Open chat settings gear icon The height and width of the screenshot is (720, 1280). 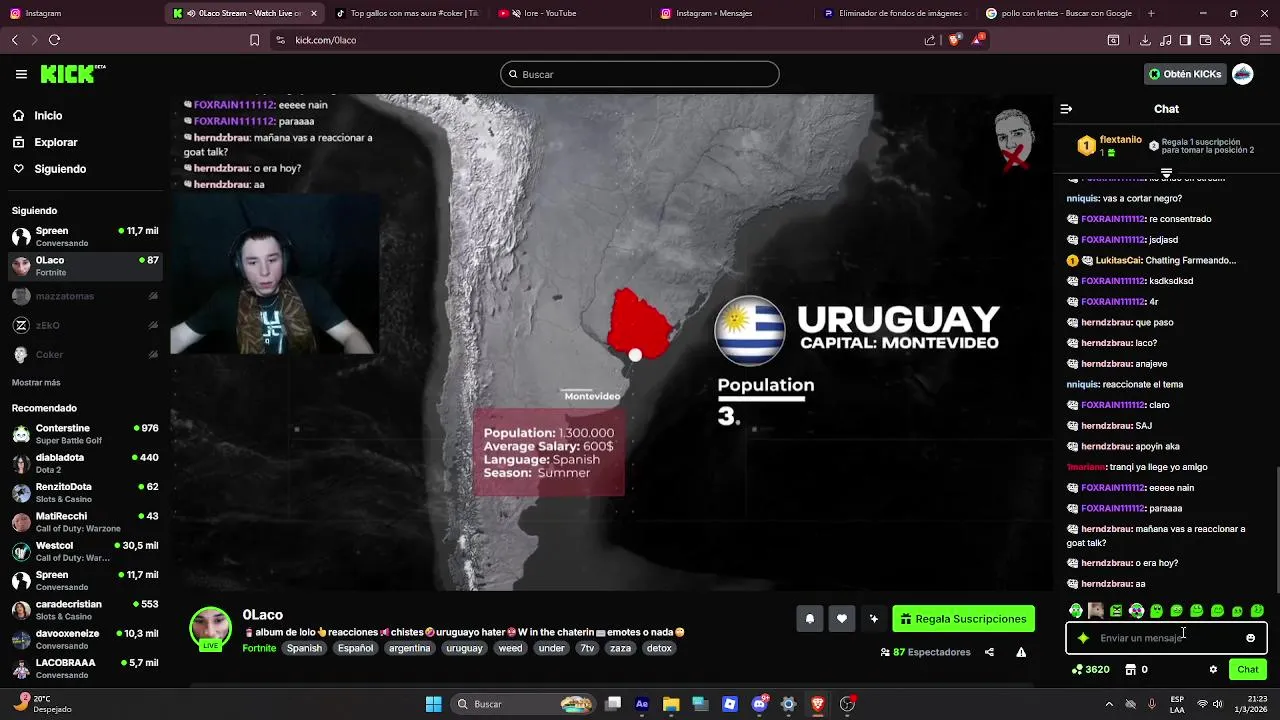pyautogui.click(x=1213, y=670)
